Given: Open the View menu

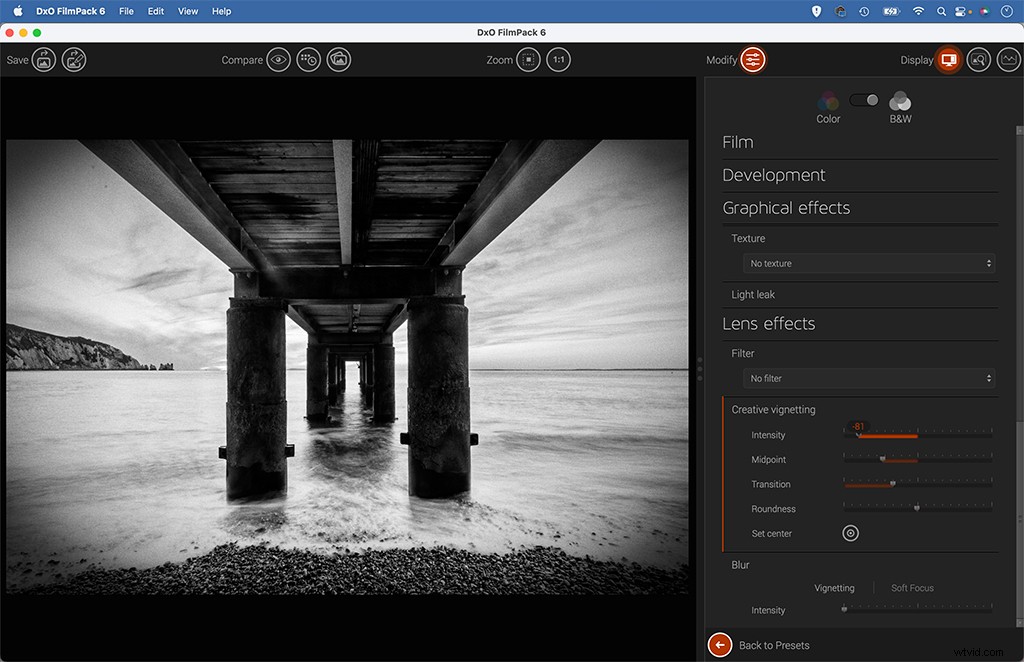Looking at the screenshot, I should click(x=187, y=11).
